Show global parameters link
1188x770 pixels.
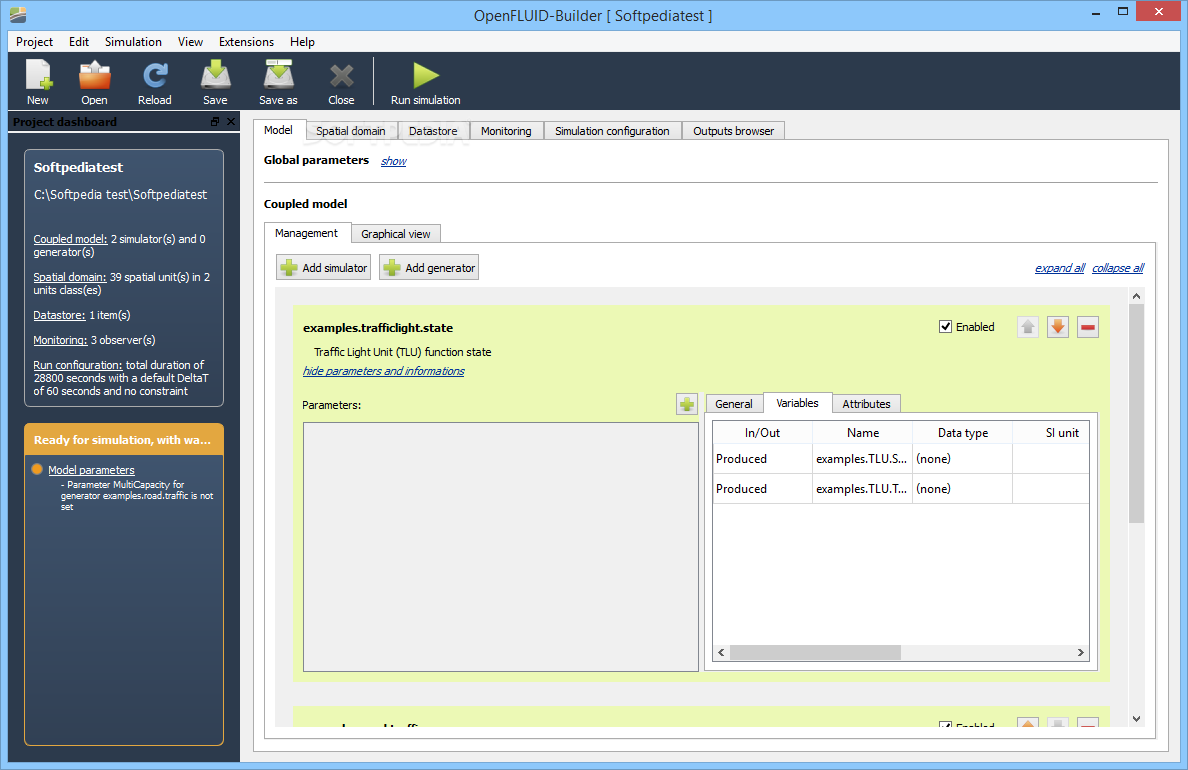pyautogui.click(x=393, y=161)
